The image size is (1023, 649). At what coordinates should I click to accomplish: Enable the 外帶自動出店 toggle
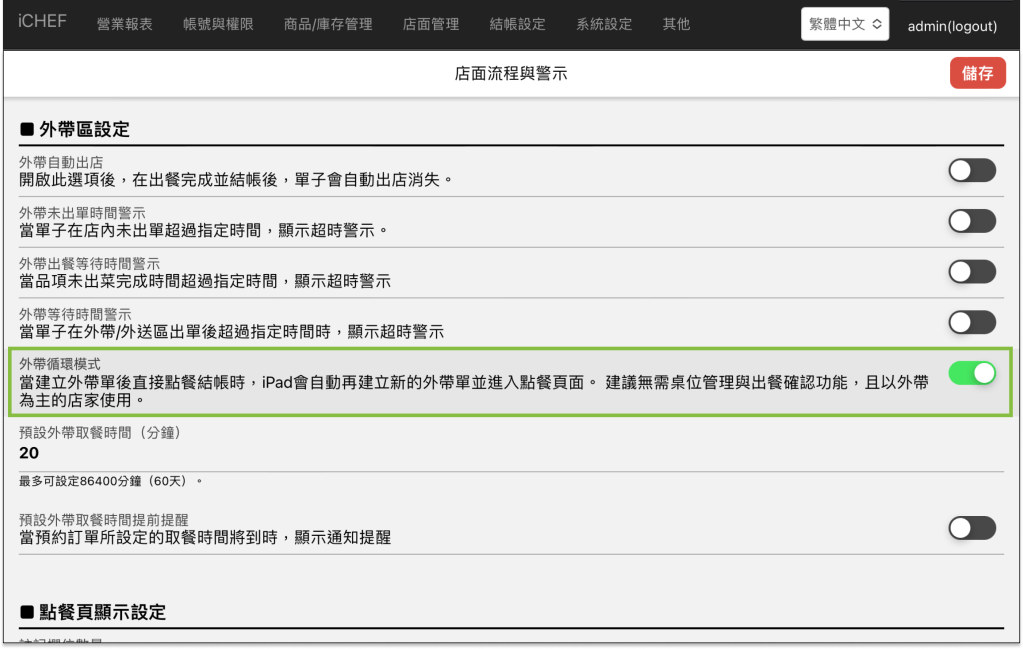pos(972,170)
